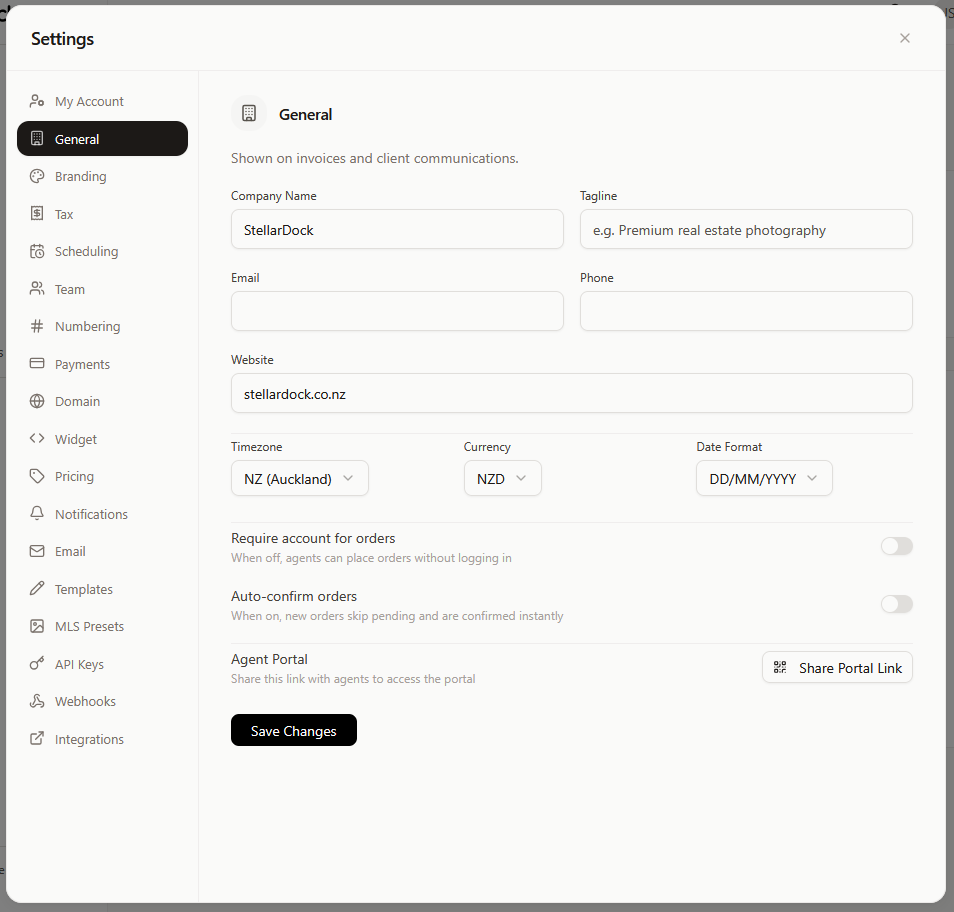This screenshot has width=954, height=912.
Task: Go to the My Account section
Action: coord(89,101)
